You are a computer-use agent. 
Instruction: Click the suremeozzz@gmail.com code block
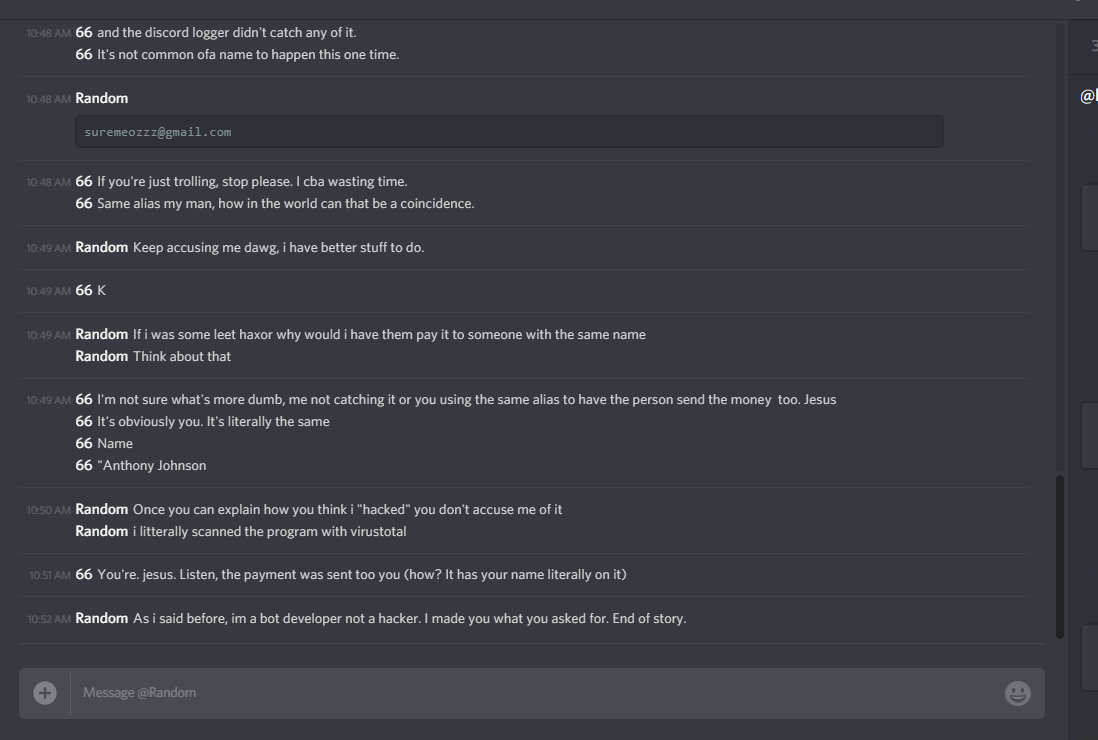pos(509,132)
